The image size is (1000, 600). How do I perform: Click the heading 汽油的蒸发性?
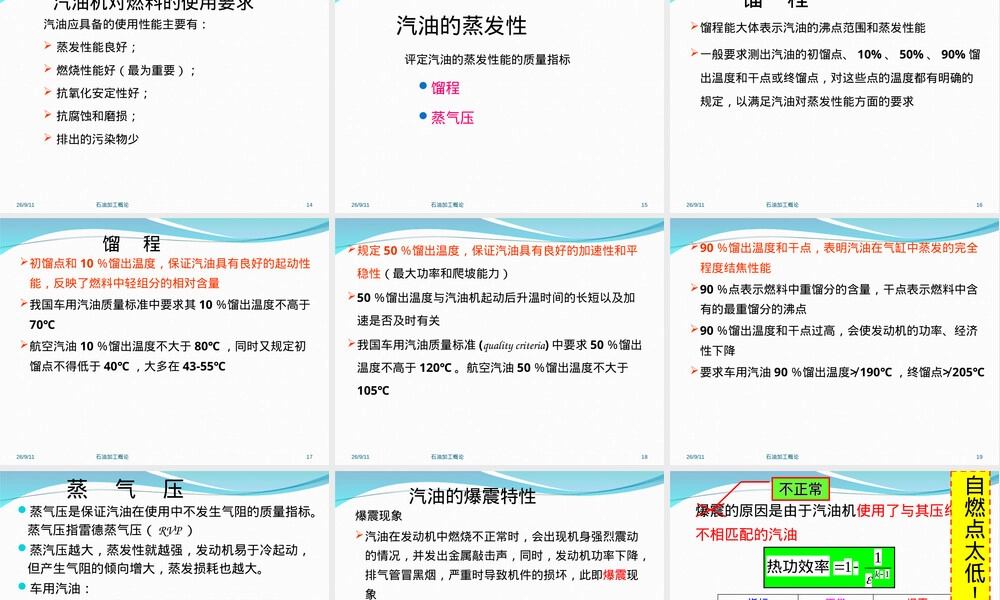tap(461, 26)
